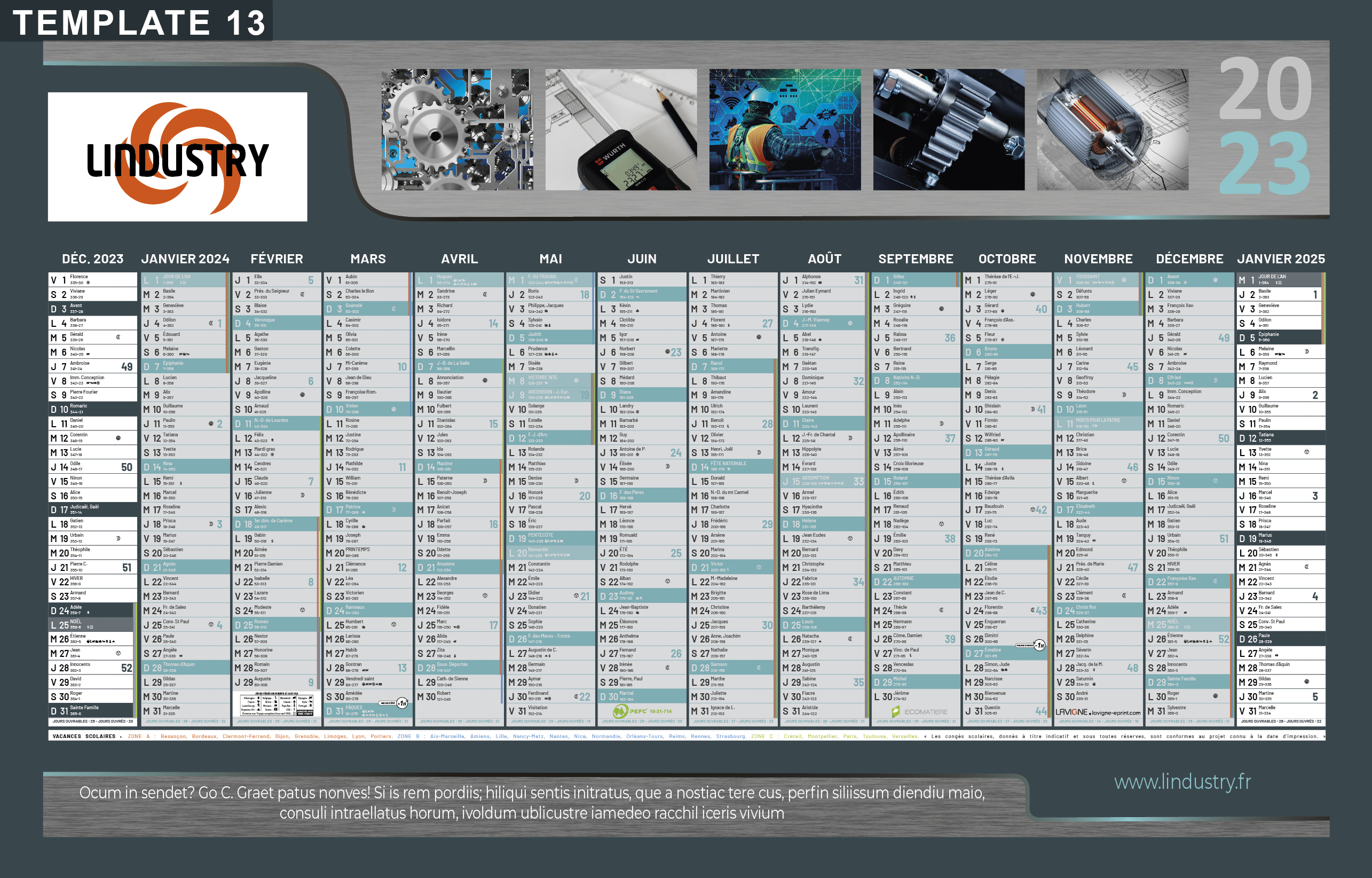Image resolution: width=1372 pixels, height=878 pixels.
Task: Select the electric motor cutaway photo
Action: 1112,130
